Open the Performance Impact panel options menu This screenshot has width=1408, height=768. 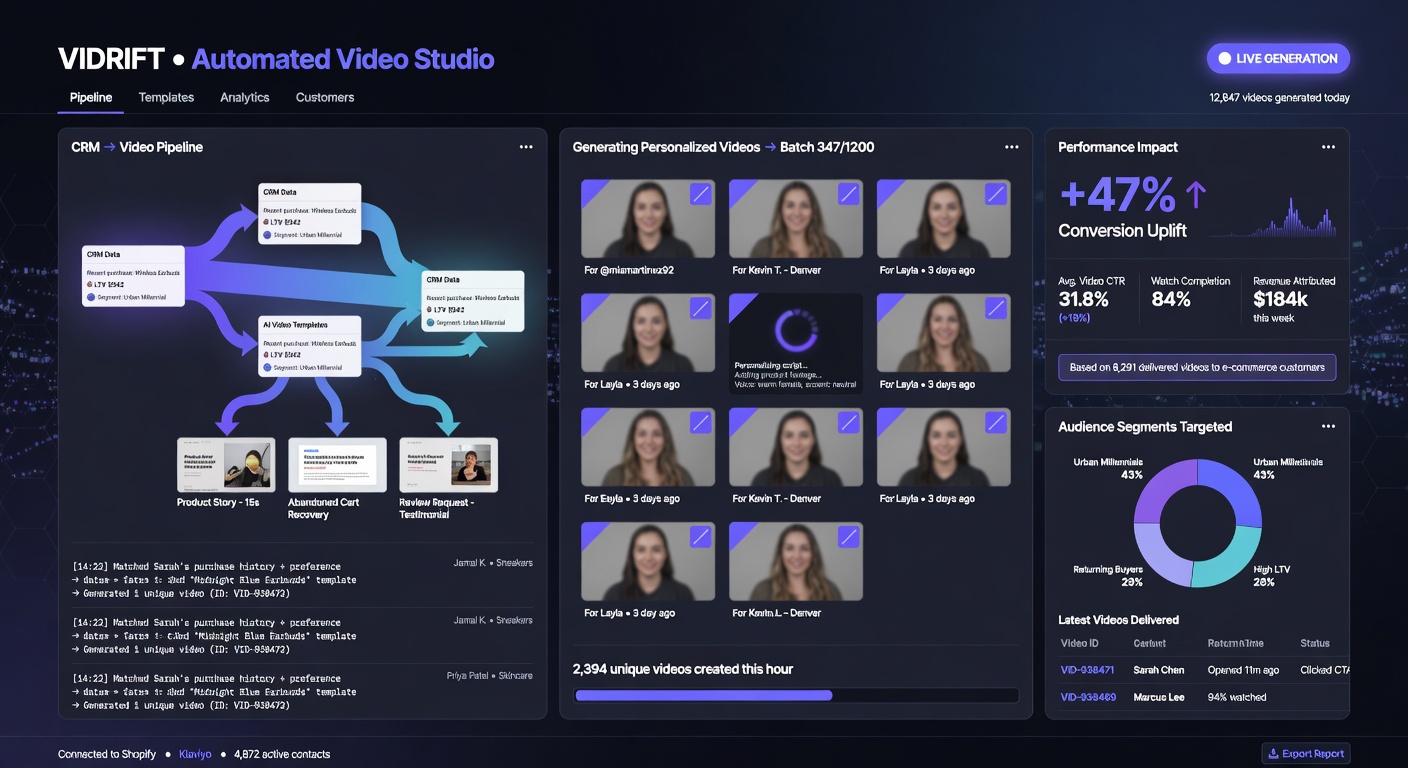(x=1328, y=147)
